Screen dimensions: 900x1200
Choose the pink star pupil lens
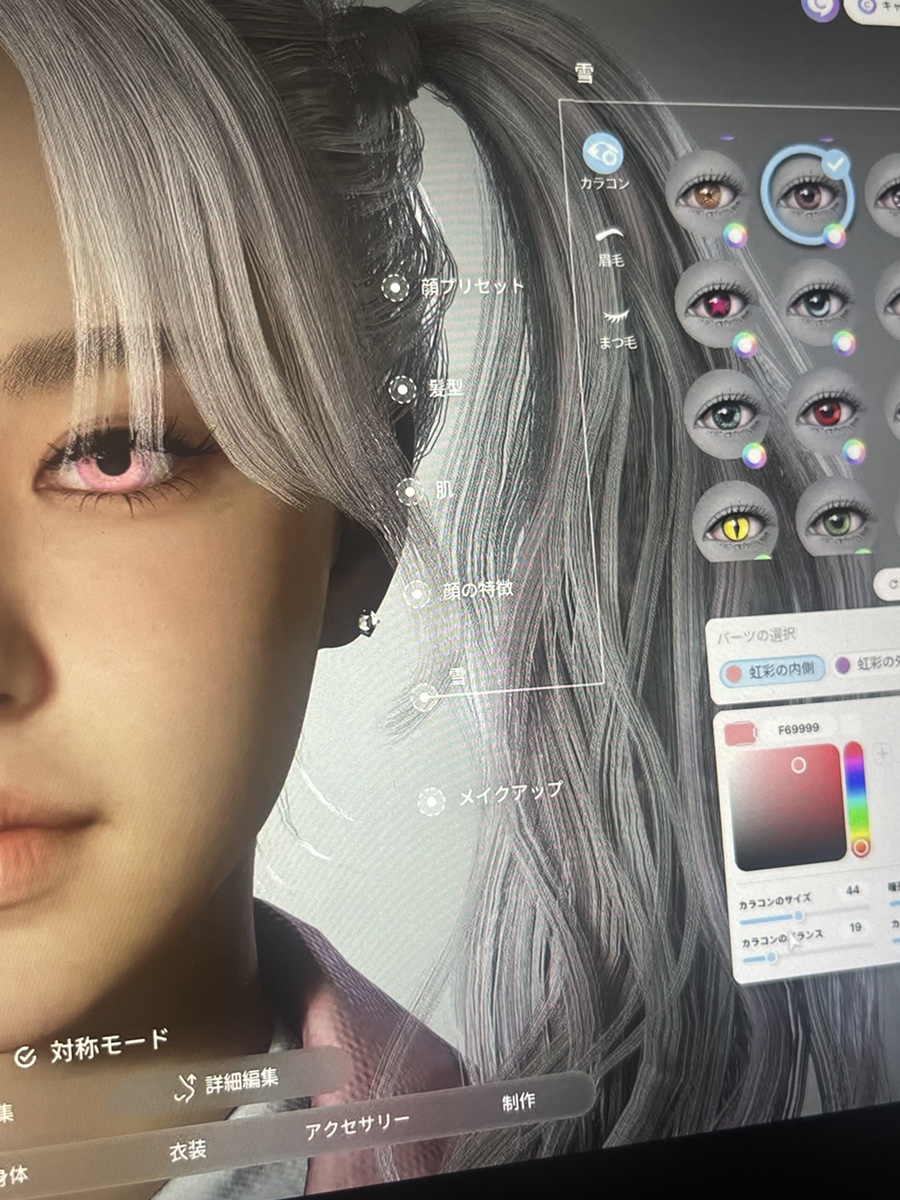(x=717, y=303)
